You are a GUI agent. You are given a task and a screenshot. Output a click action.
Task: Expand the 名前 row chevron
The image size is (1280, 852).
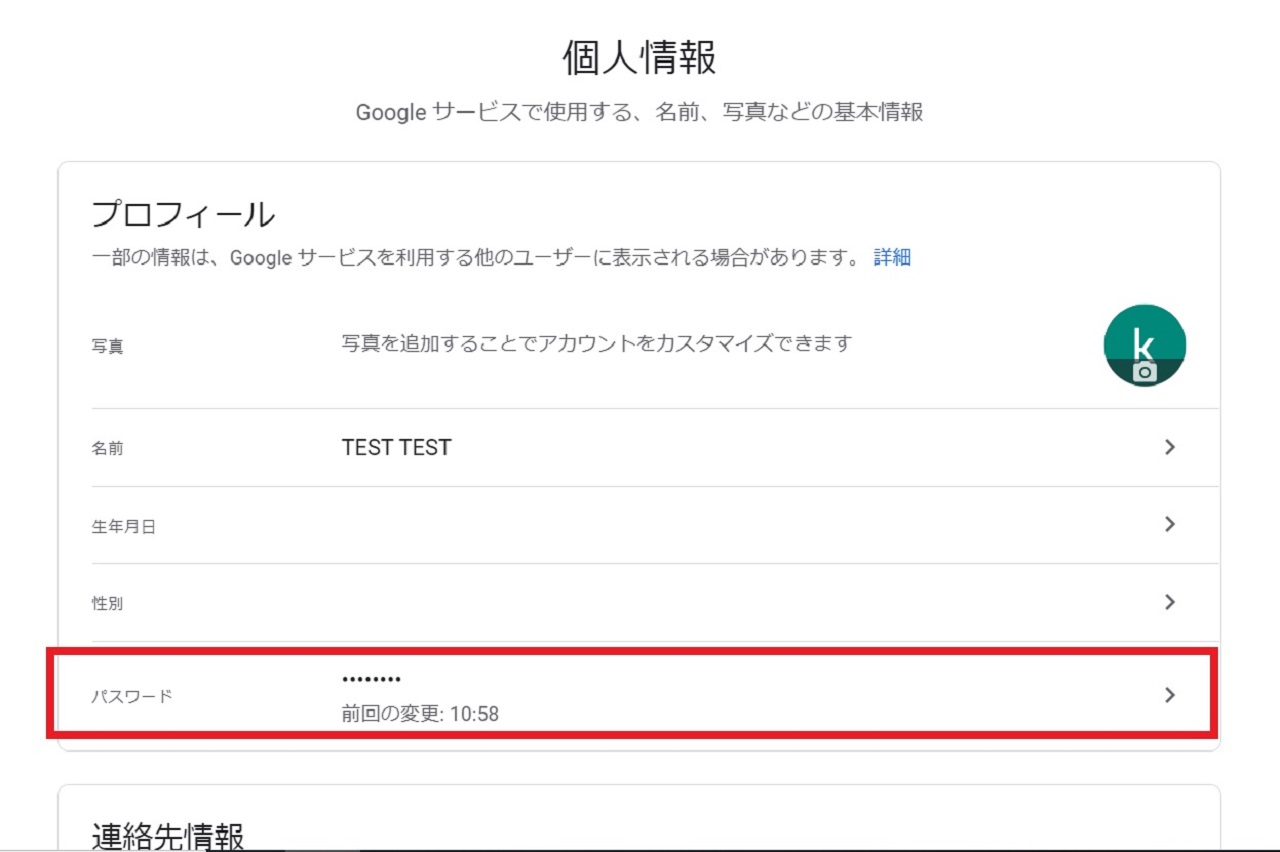(1170, 447)
